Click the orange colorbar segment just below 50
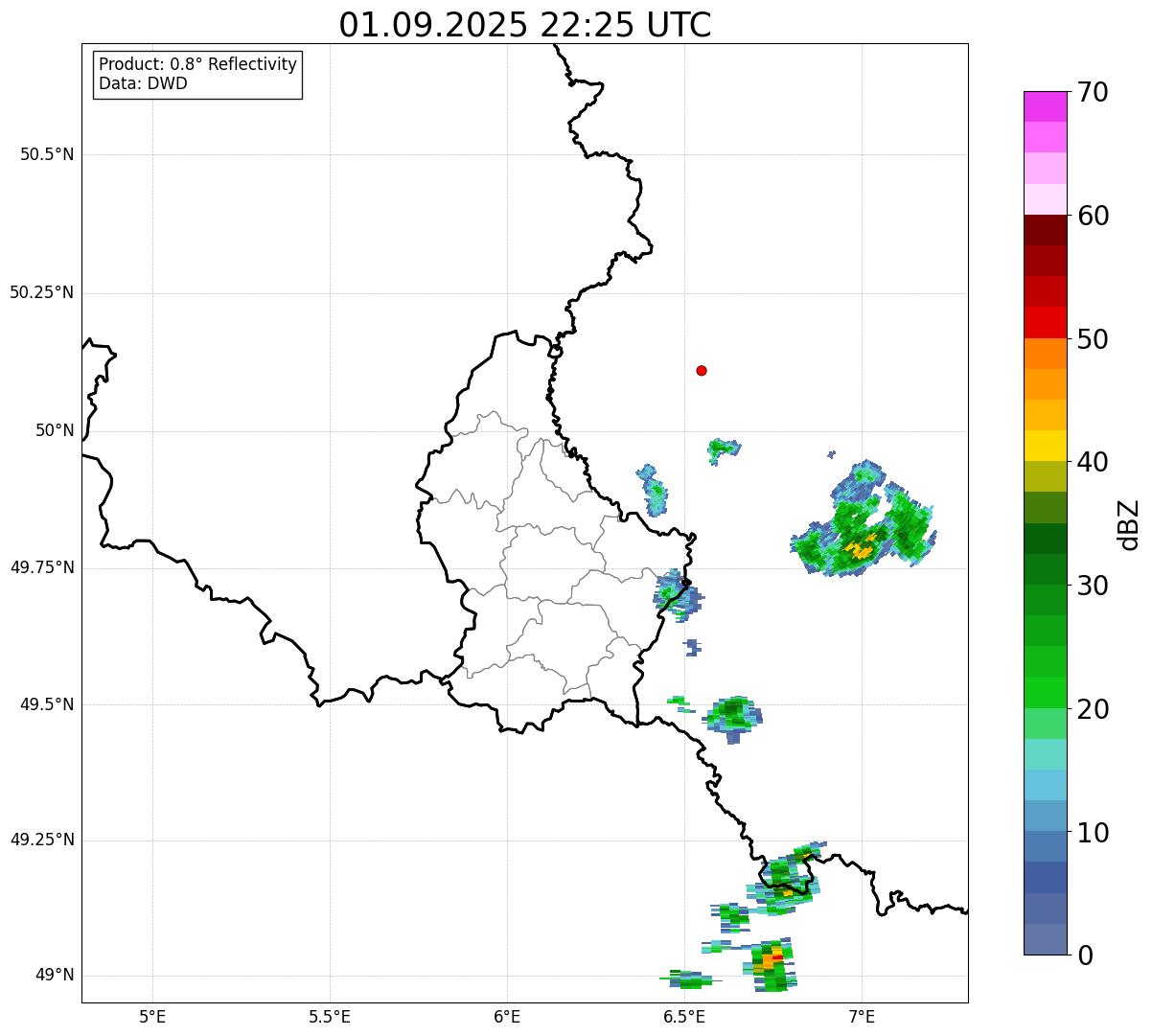The height and width of the screenshot is (1036, 1152). 1045,354
